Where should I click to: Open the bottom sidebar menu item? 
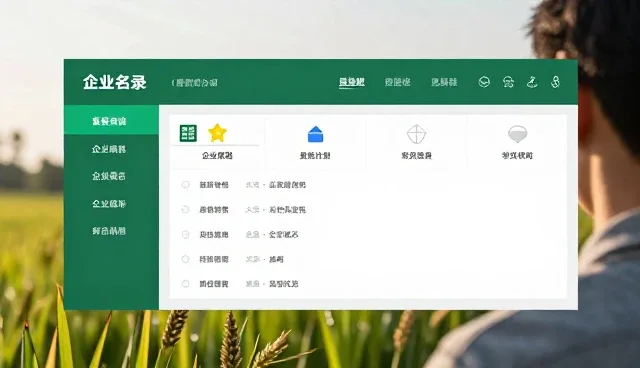click(109, 231)
